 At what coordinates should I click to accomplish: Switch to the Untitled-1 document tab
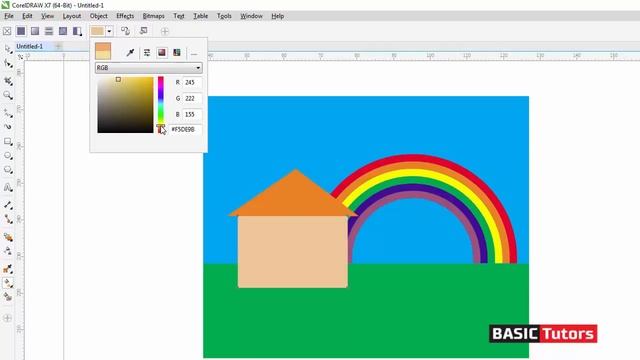tap(29, 47)
